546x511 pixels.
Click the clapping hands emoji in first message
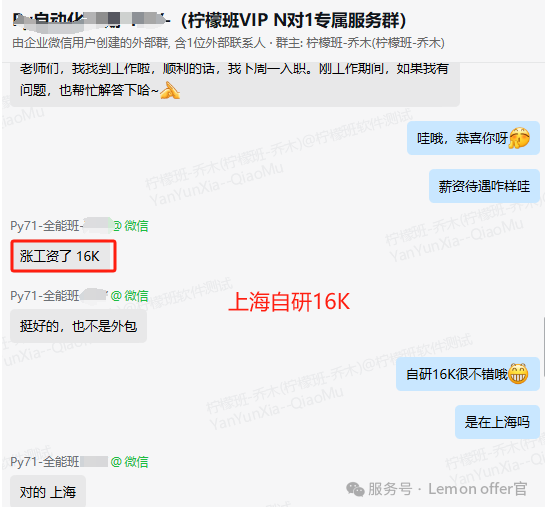tap(170, 90)
